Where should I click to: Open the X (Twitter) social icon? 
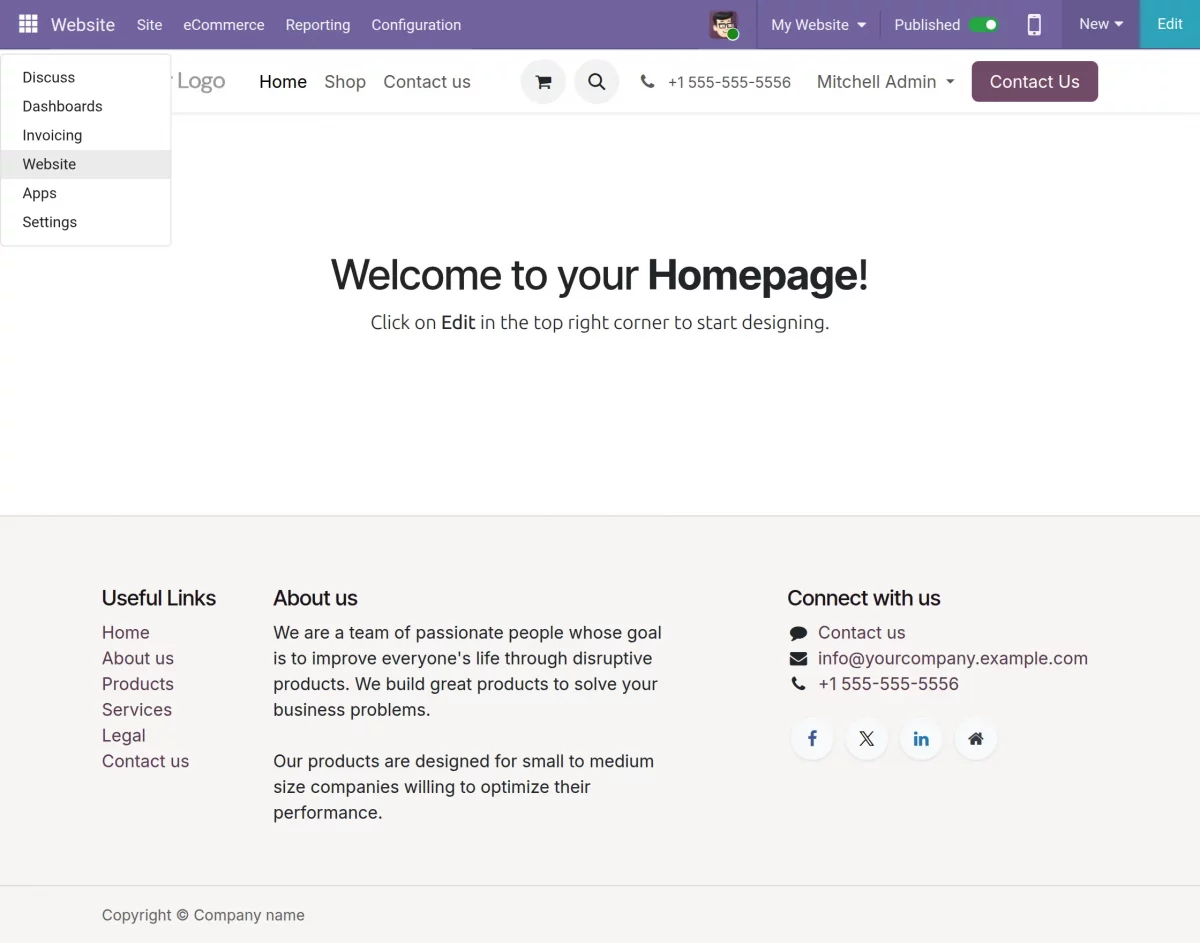pyautogui.click(x=866, y=739)
